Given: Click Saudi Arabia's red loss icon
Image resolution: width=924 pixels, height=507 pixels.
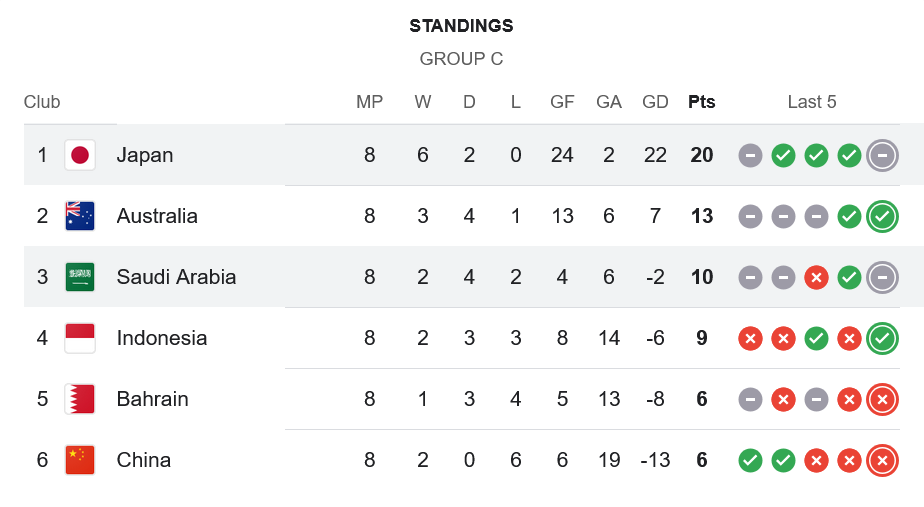Looking at the screenshot, I should click(816, 277).
